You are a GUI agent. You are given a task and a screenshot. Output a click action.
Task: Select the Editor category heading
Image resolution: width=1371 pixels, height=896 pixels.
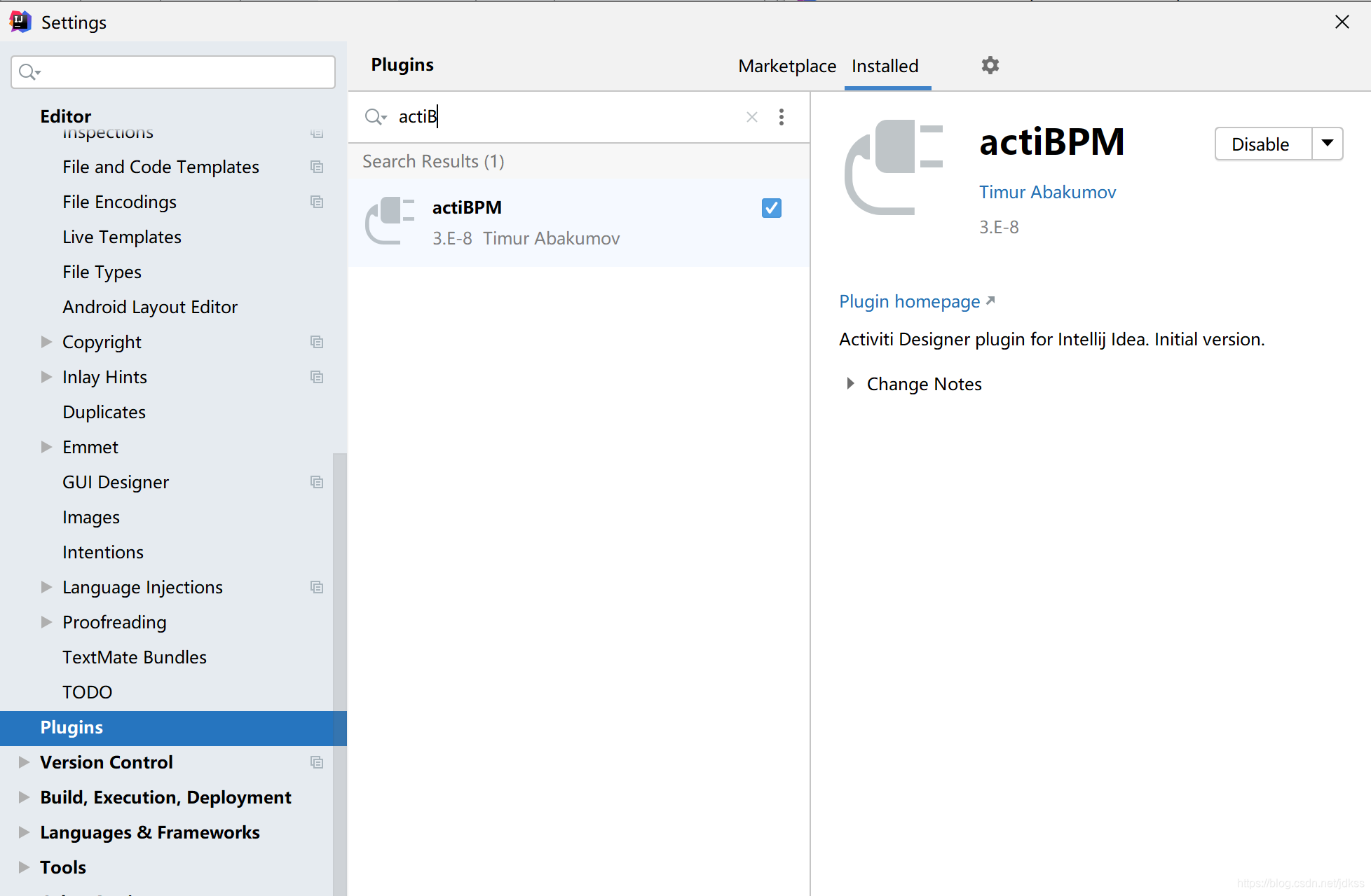[66, 116]
